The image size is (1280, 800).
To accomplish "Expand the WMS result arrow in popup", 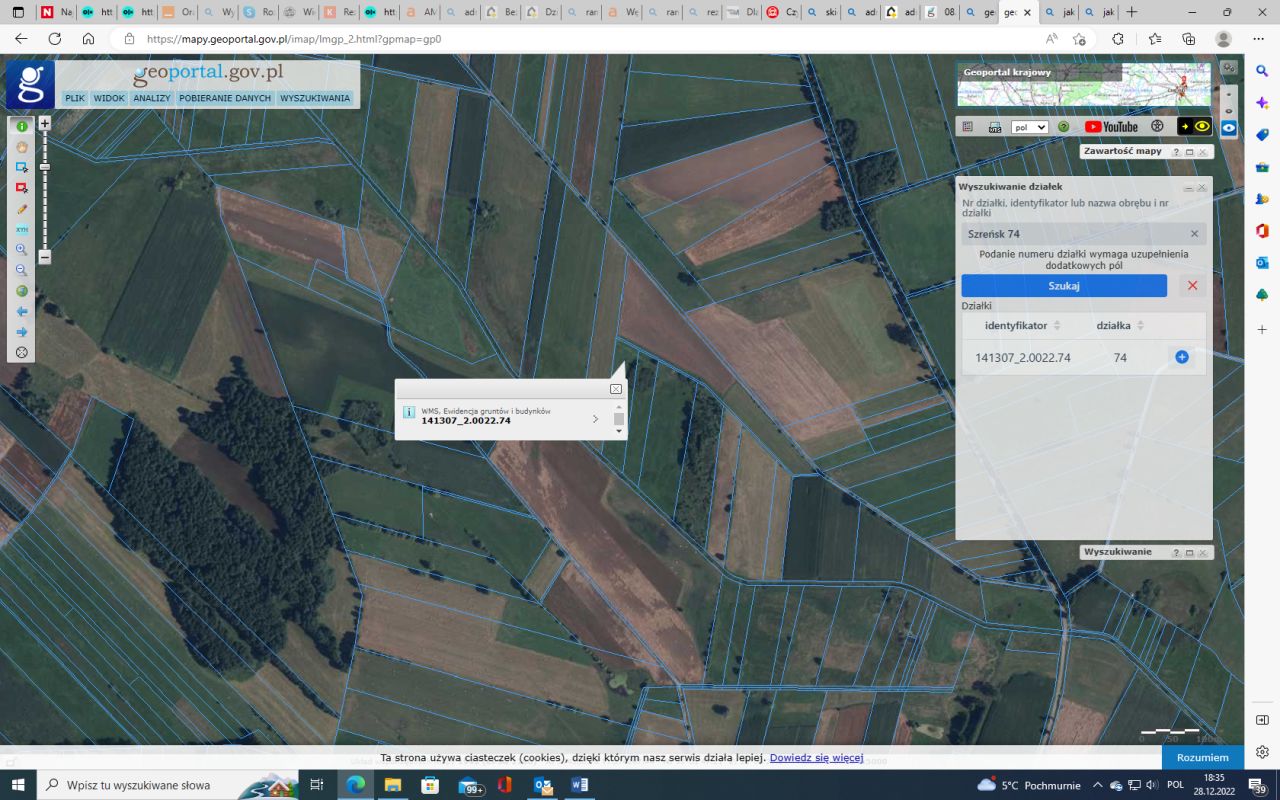I will [x=596, y=419].
